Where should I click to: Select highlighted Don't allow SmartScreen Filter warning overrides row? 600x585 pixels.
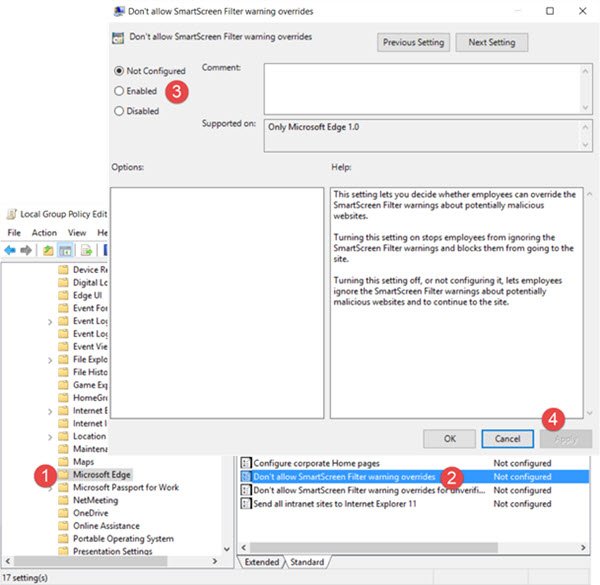414,477
